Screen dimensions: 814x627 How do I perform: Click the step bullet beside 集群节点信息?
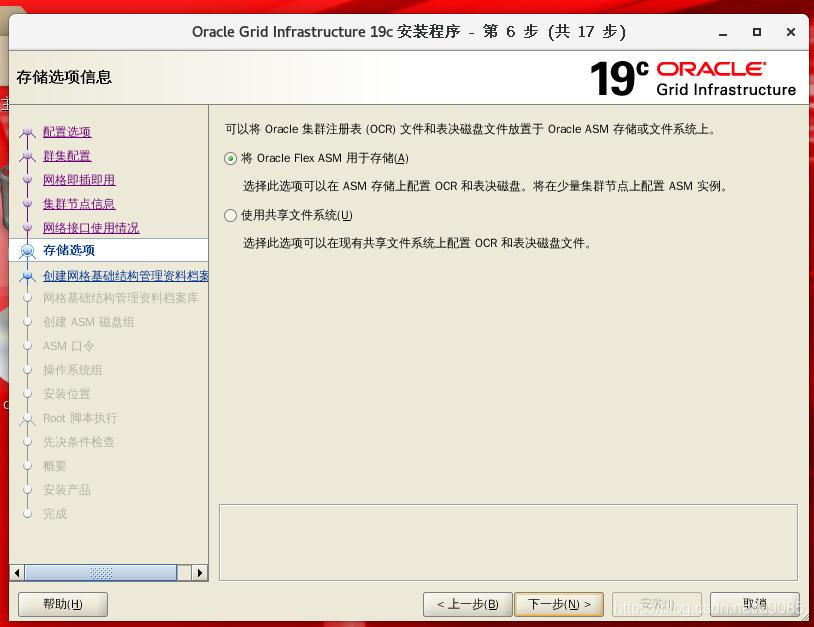(x=28, y=203)
